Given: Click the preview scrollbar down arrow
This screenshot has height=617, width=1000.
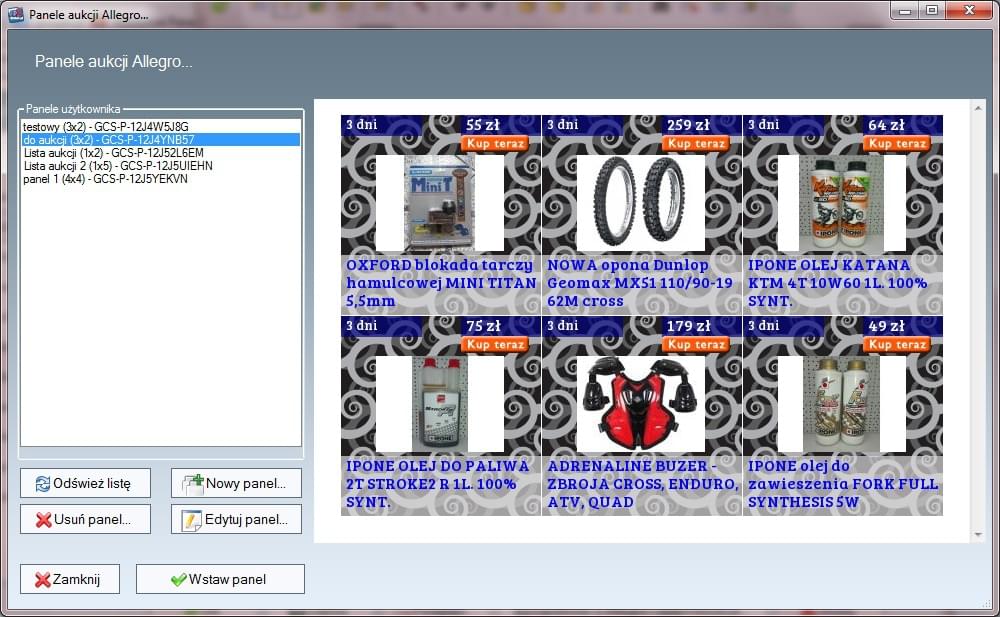Looking at the screenshot, I should (978, 535).
